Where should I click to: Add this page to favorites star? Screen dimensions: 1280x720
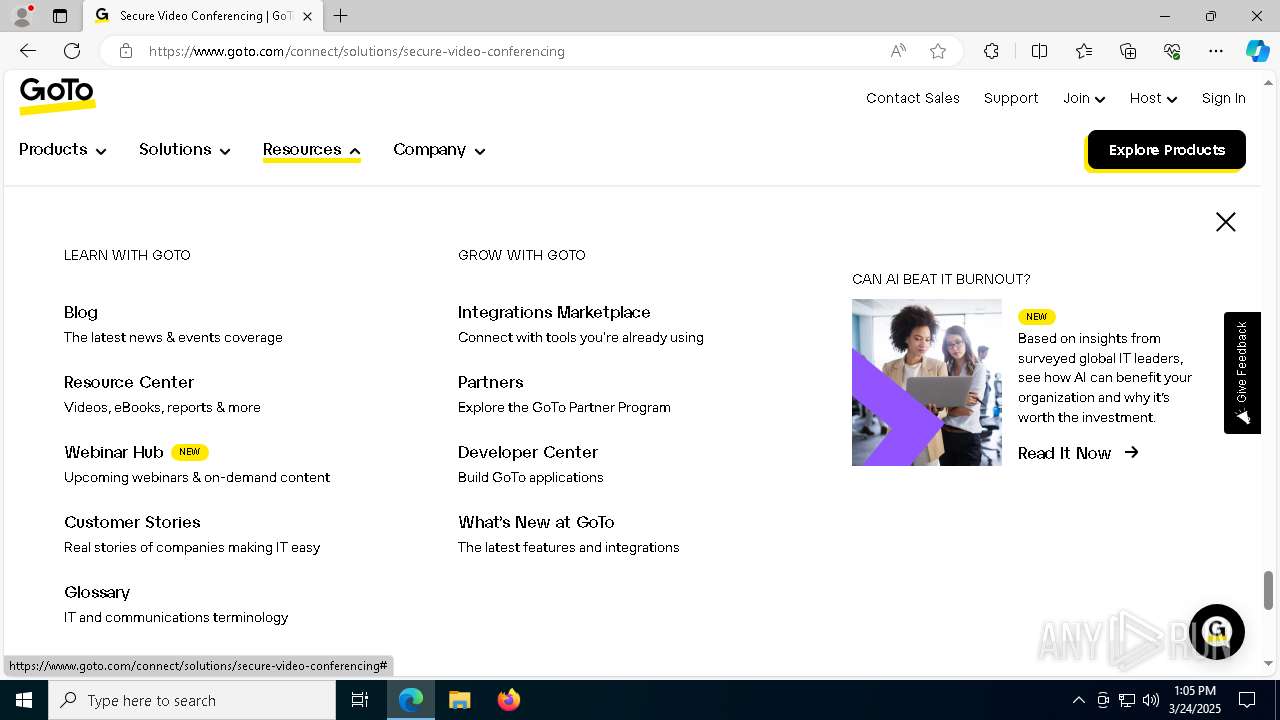(938, 51)
